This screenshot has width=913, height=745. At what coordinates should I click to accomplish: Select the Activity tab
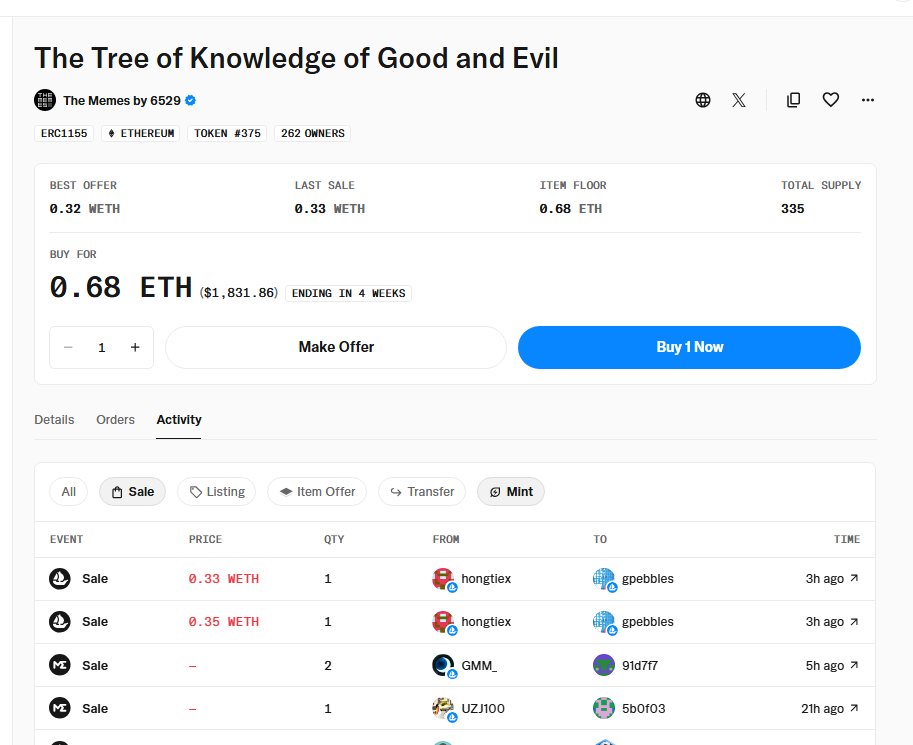tap(179, 419)
